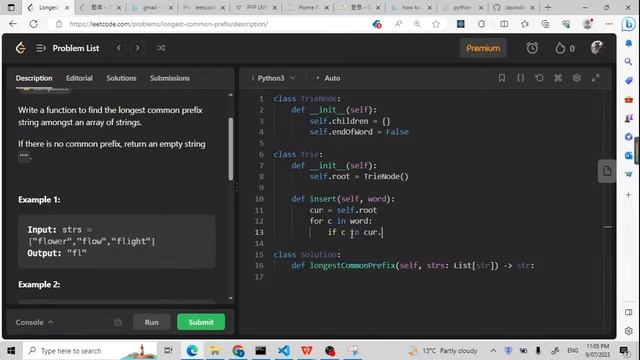This screenshot has height=360, width=640.
Task: Click the debugger icon beside Run
Action: pyautogui.click(x=118, y=322)
